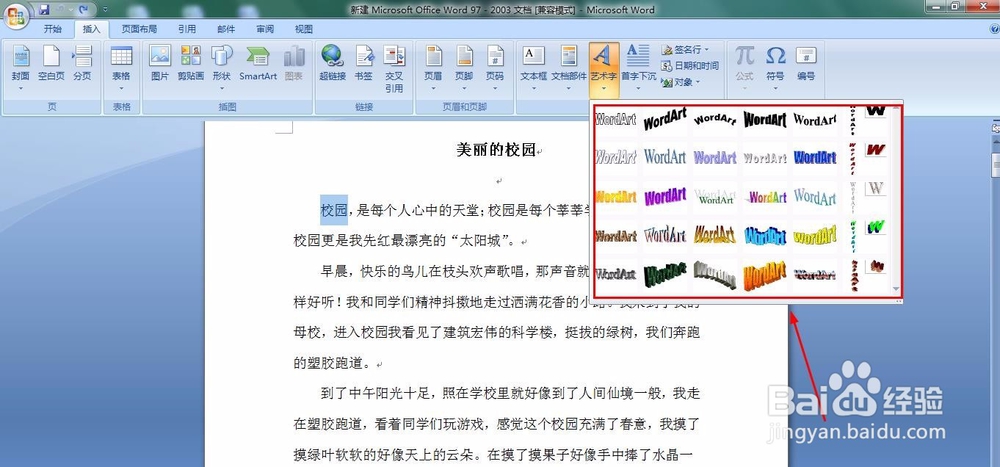Open the 首字下沉 drop cap menu

point(638,67)
